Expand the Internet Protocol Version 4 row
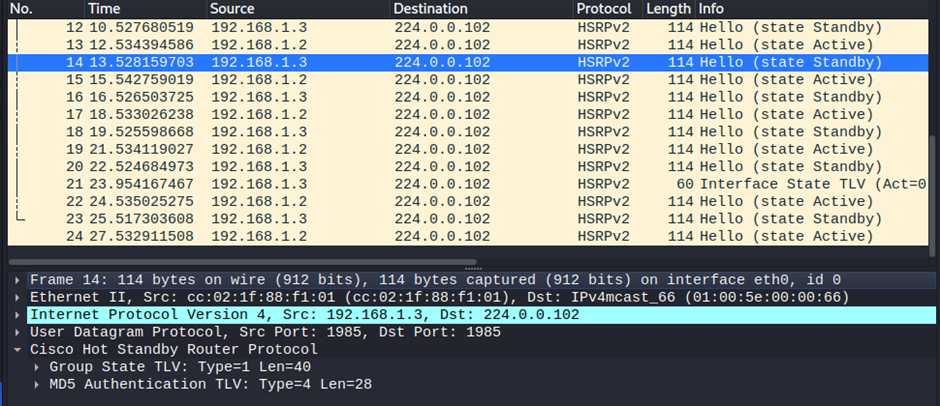 pyautogui.click(x=17, y=315)
